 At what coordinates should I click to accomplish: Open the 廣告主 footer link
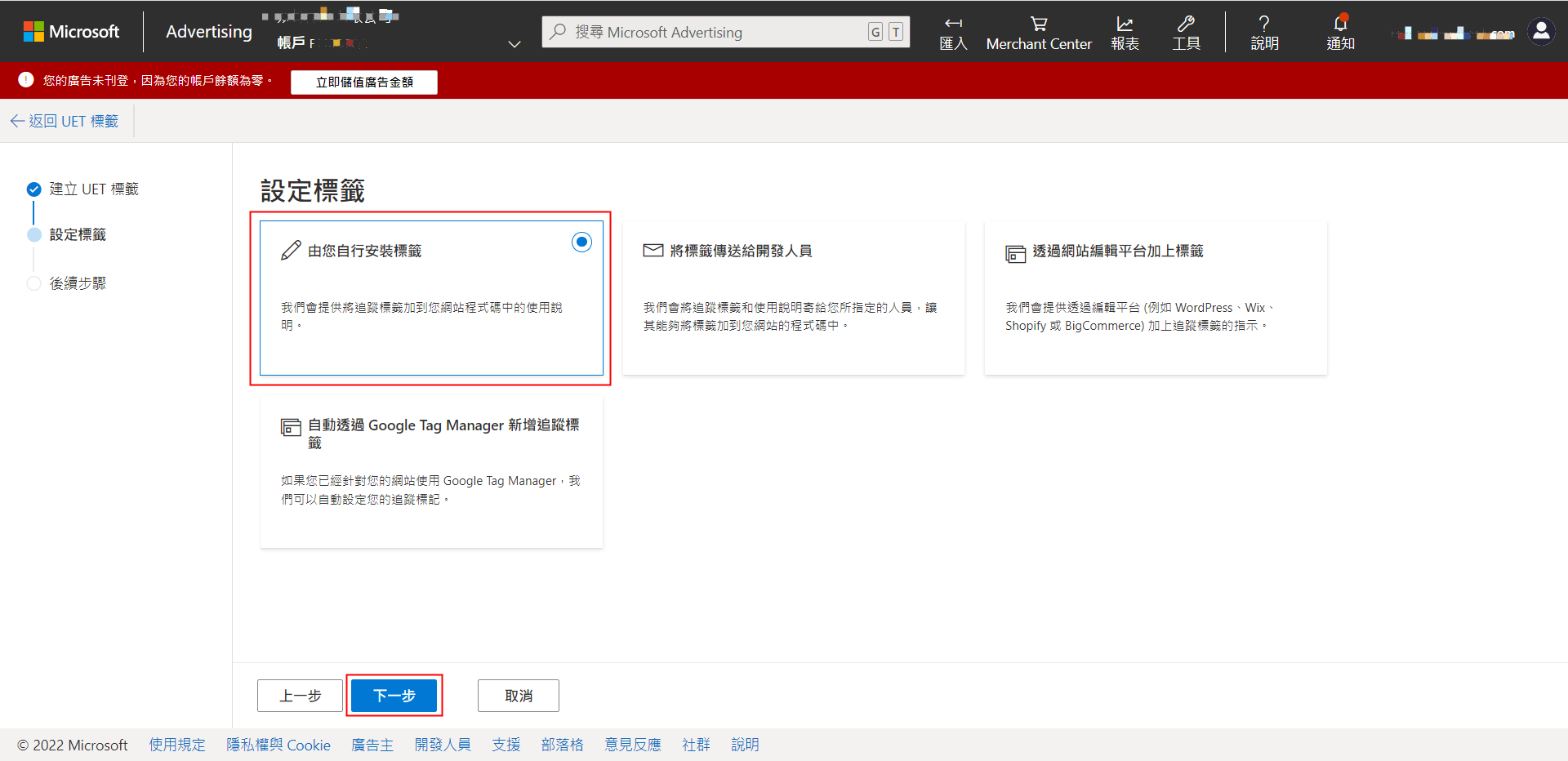(x=372, y=745)
